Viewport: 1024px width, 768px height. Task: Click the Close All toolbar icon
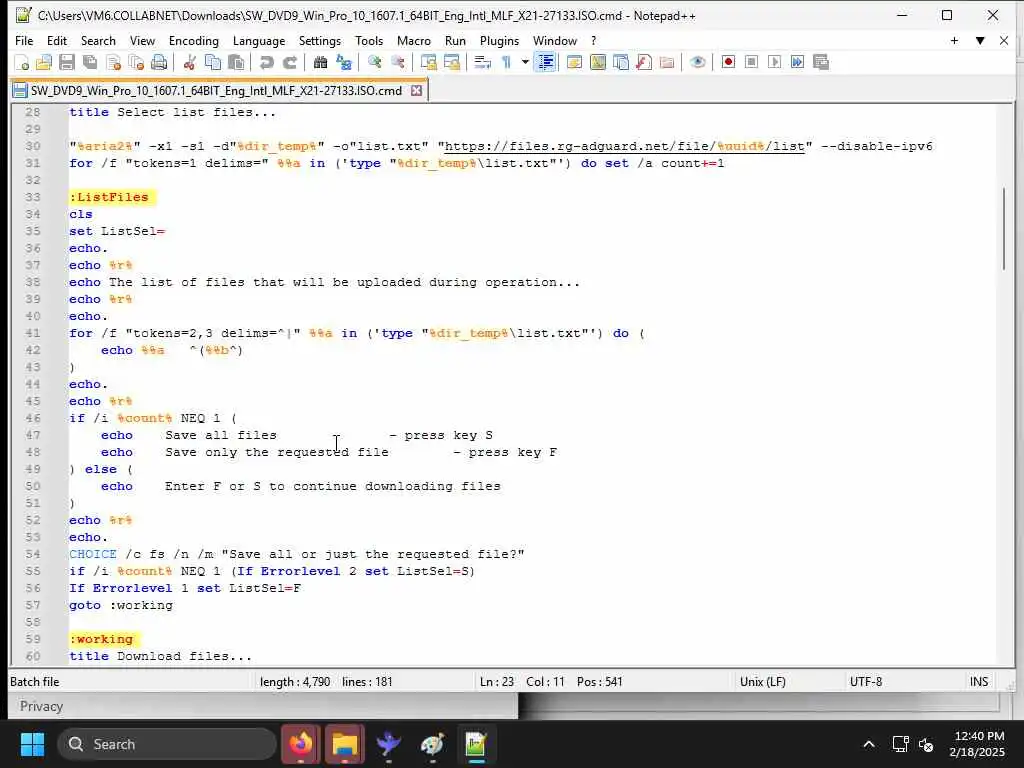136,63
